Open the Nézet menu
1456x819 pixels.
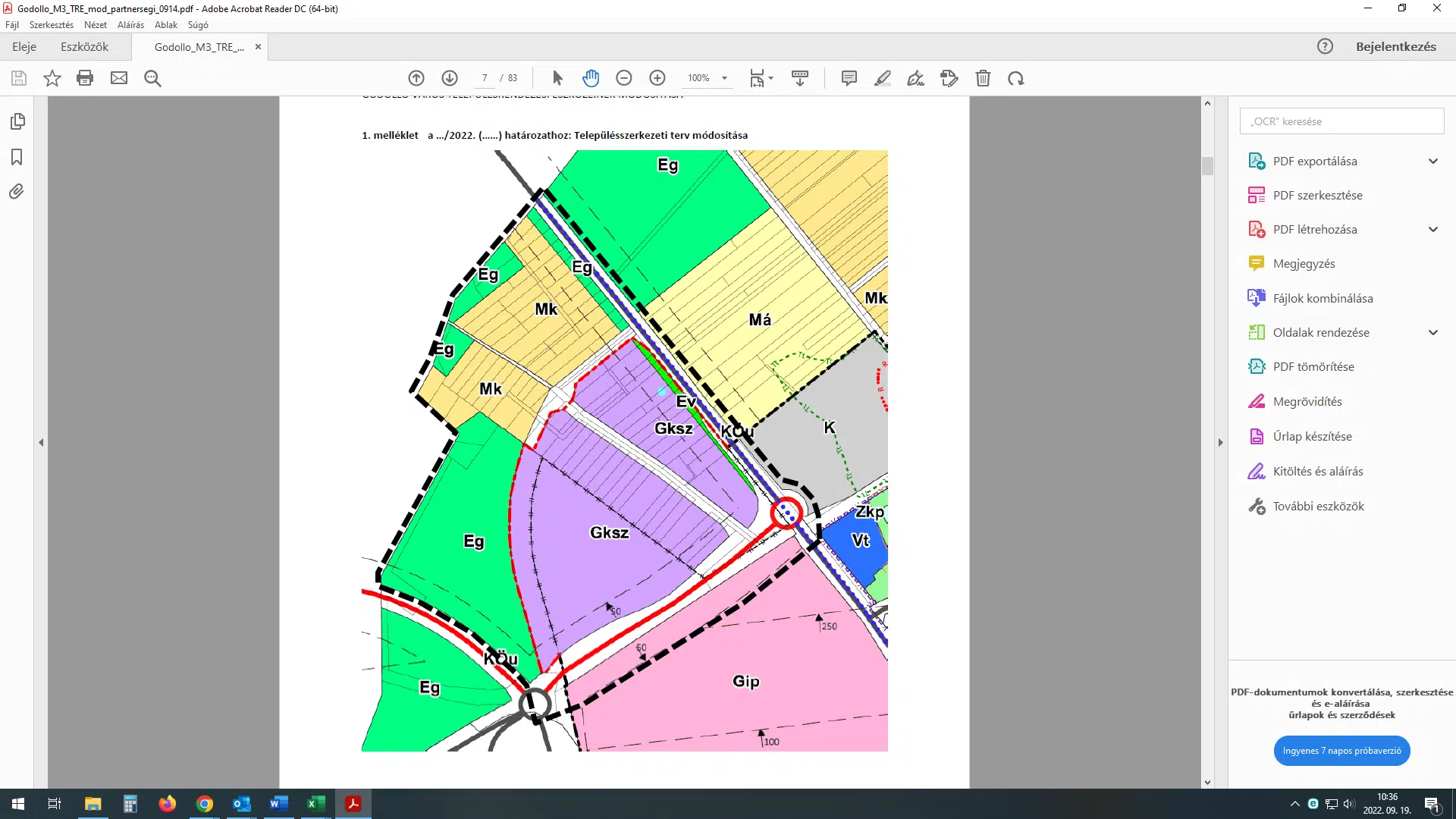[x=95, y=25]
